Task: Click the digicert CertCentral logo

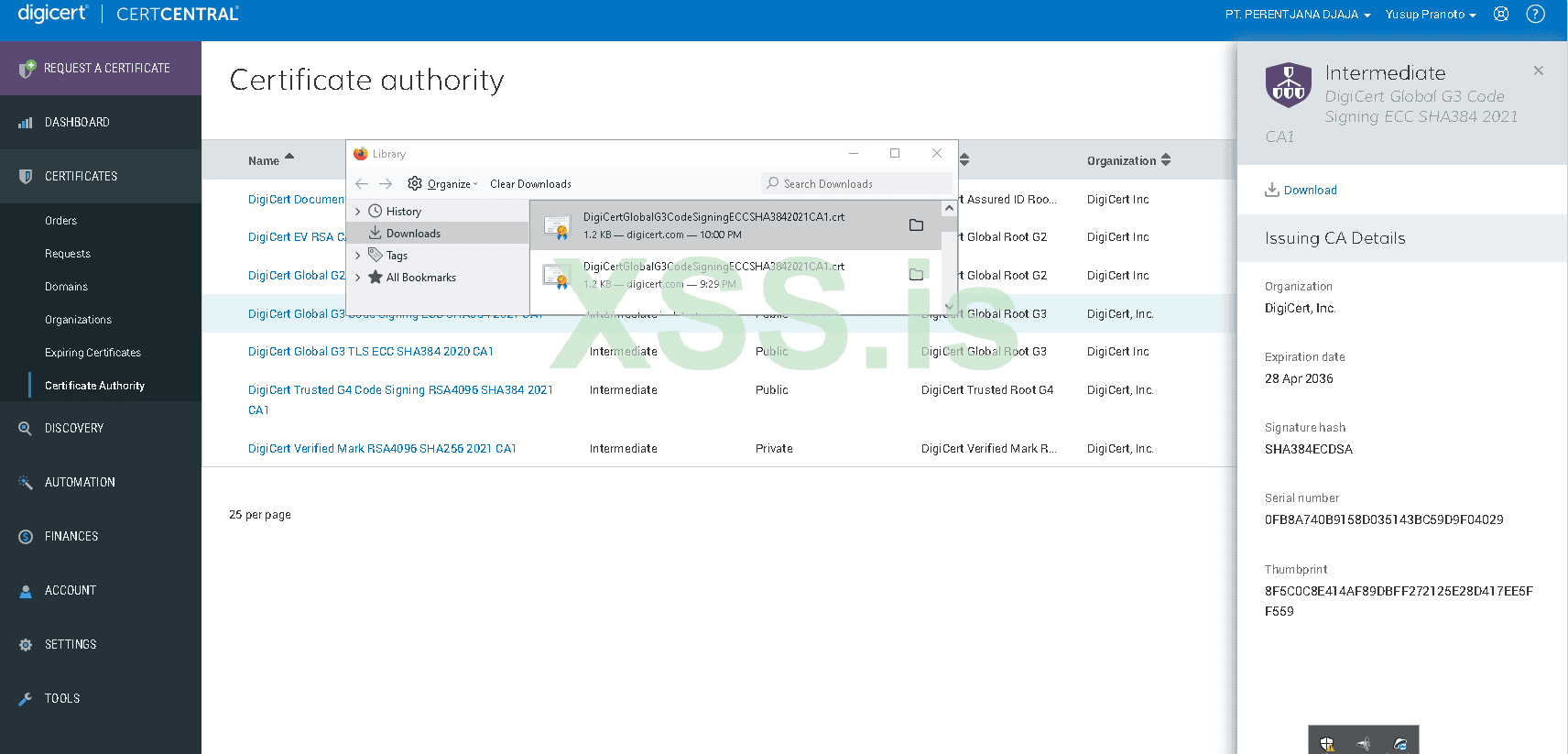Action: pos(128,14)
